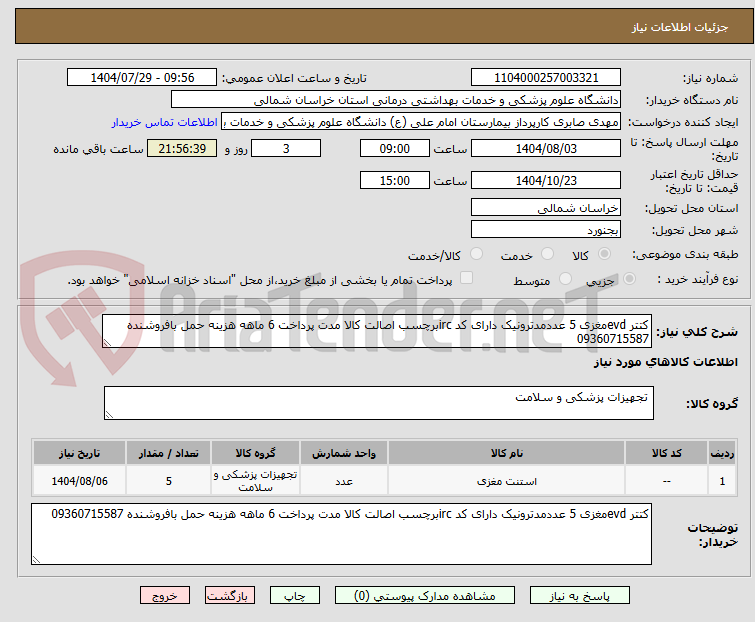Click the کد کالا column header
This screenshot has width=755, height=622.
point(666,453)
